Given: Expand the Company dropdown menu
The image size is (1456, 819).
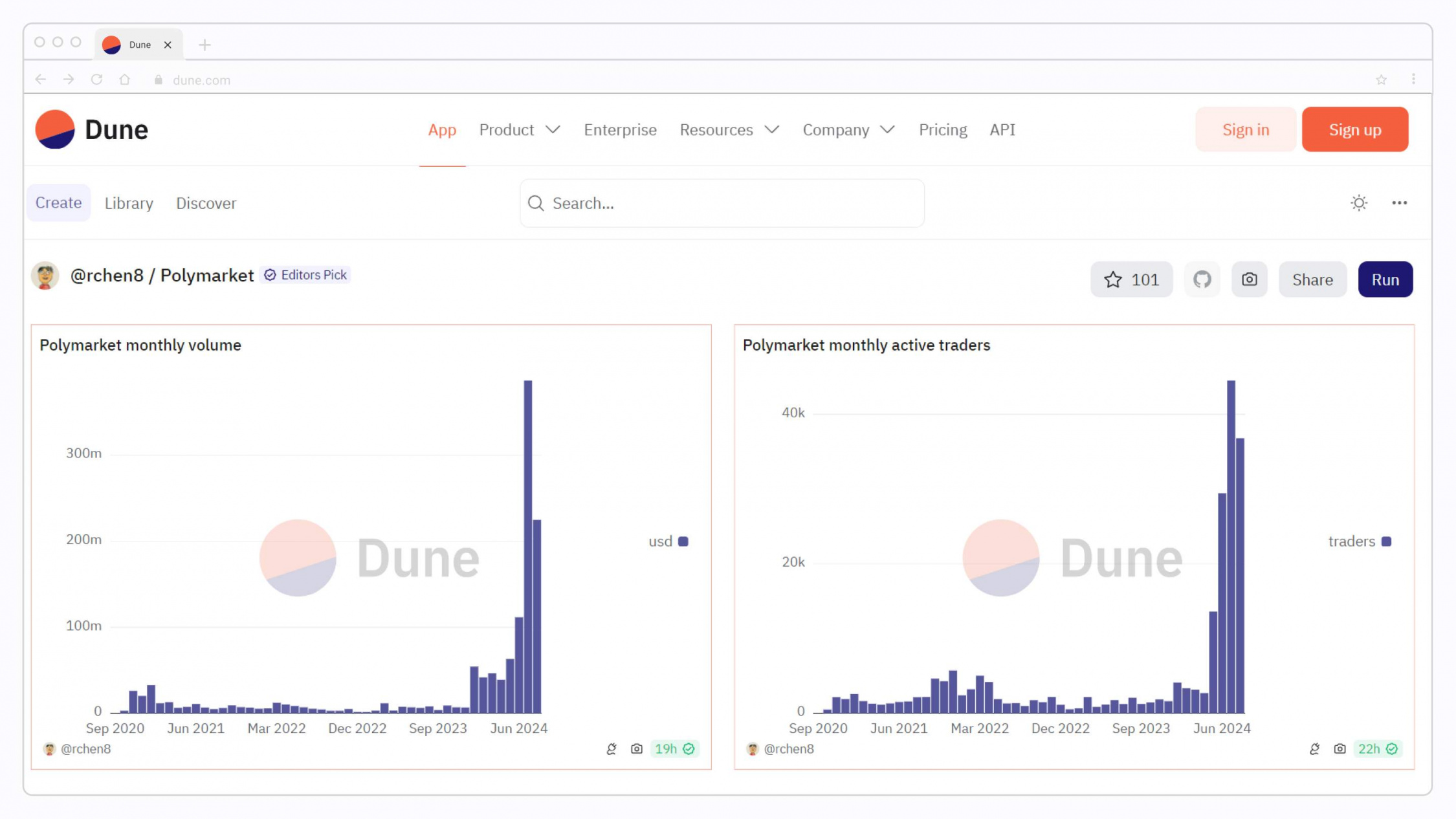Looking at the screenshot, I should tap(849, 129).
